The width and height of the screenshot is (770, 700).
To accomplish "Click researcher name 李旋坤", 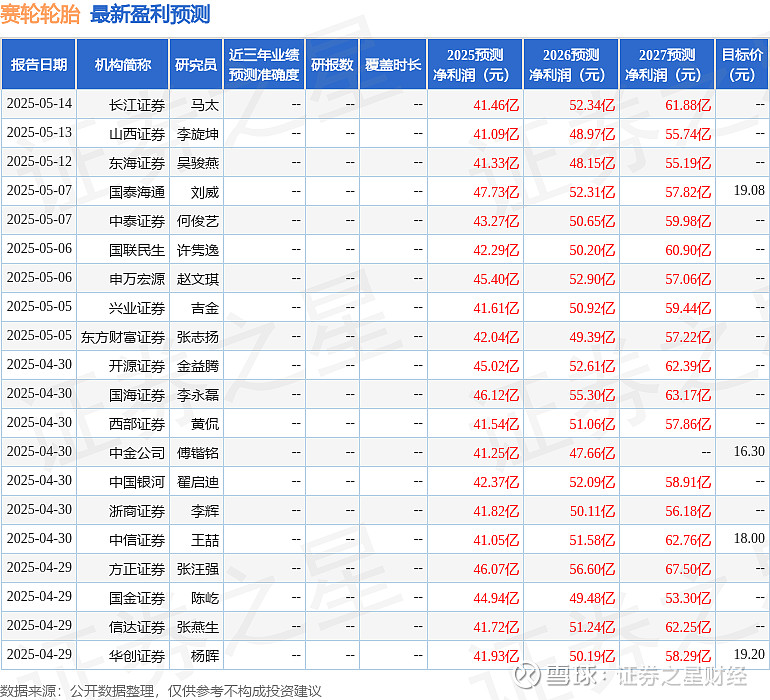I will (x=198, y=134).
